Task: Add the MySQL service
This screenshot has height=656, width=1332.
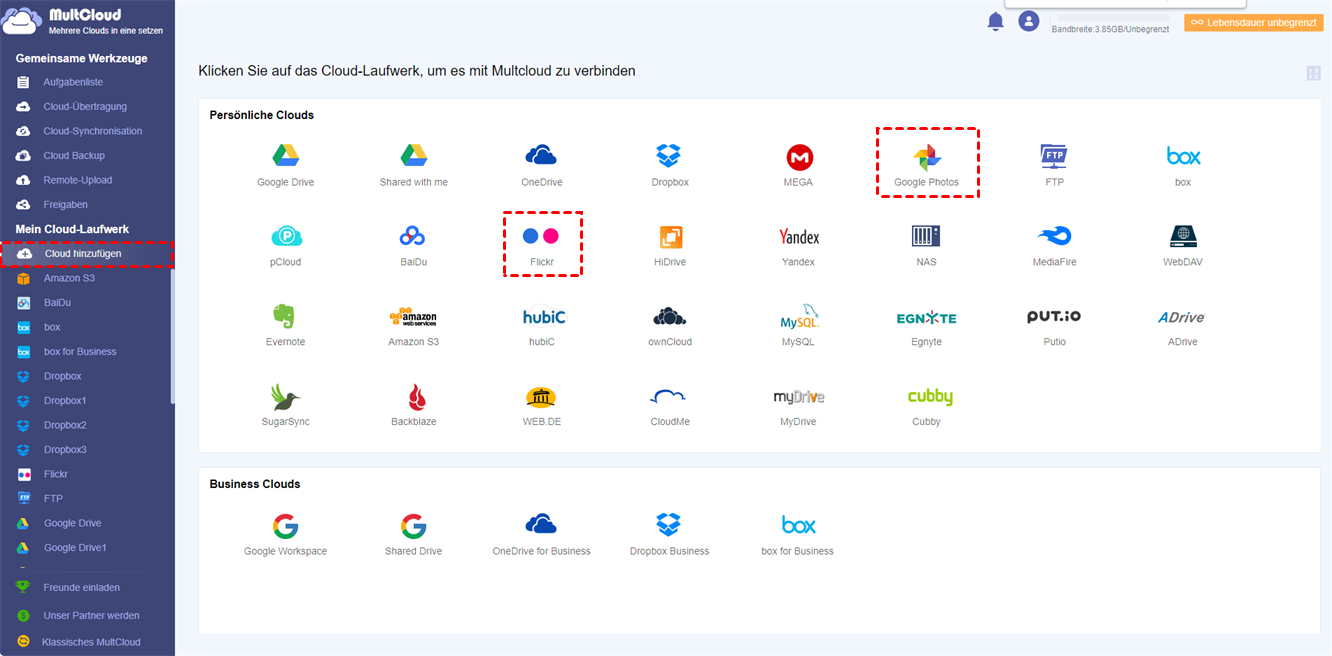Action: [799, 317]
